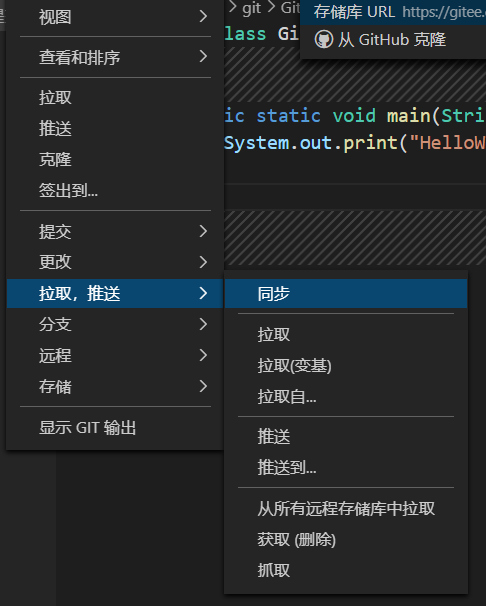Expand the 存储 submenu chevron

203,386
